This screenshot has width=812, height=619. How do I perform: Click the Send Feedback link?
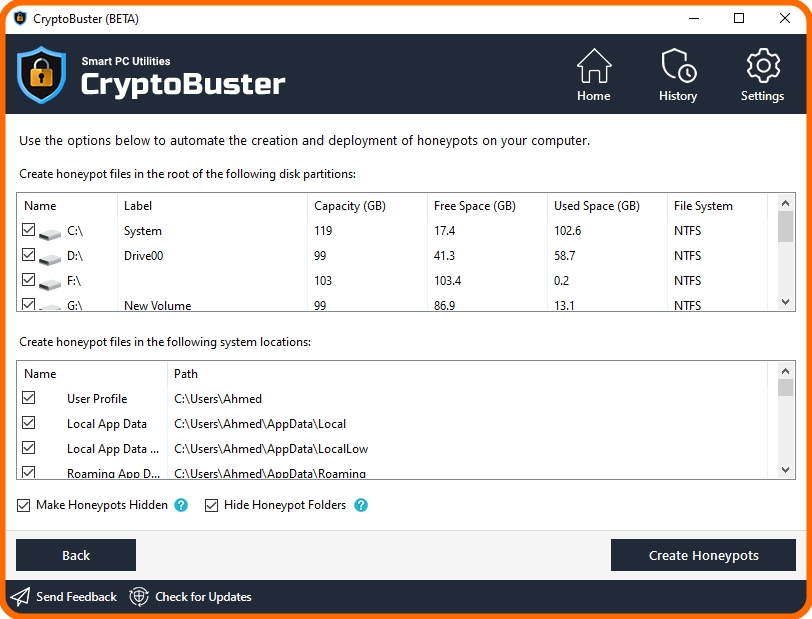click(76, 597)
